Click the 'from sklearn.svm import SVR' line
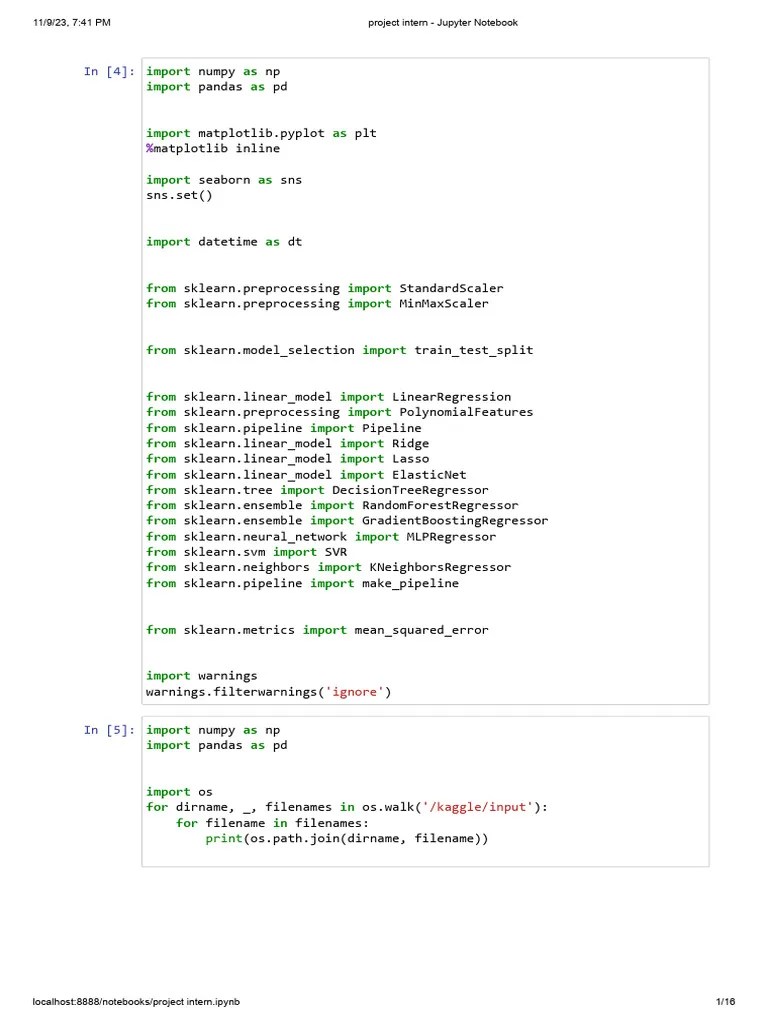This screenshot has width=768, height=1024. pyautogui.click(x=246, y=552)
